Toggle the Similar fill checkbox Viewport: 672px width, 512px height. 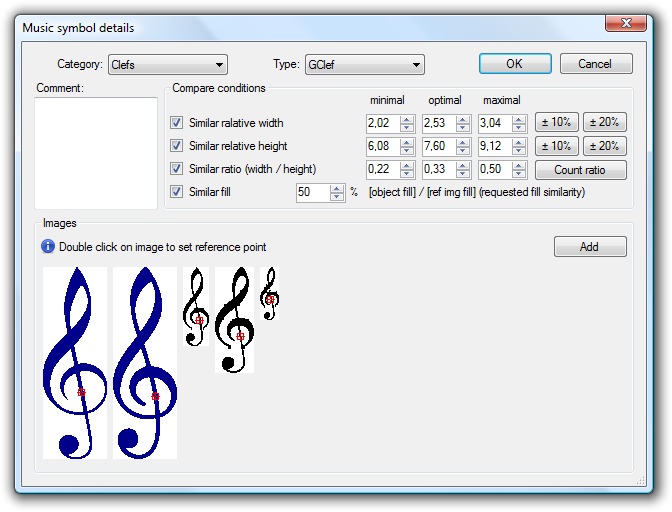coord(177,192)
